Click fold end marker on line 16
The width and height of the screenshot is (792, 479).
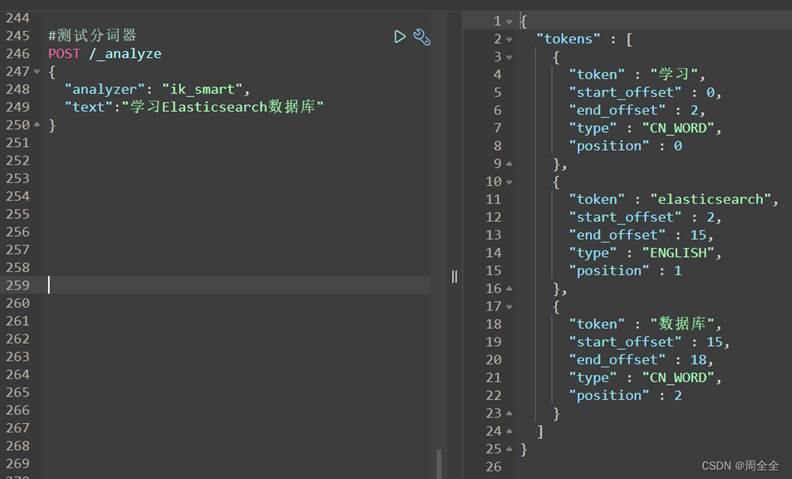coord(509,289)
